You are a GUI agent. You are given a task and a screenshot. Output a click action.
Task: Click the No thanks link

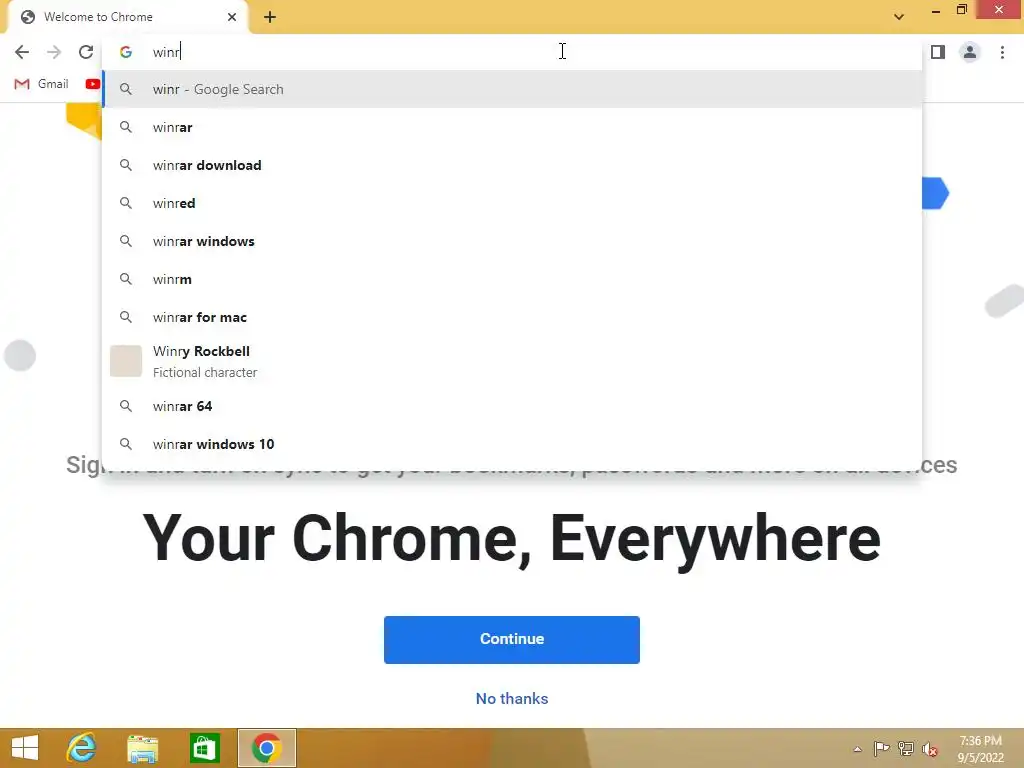(512, 699)
